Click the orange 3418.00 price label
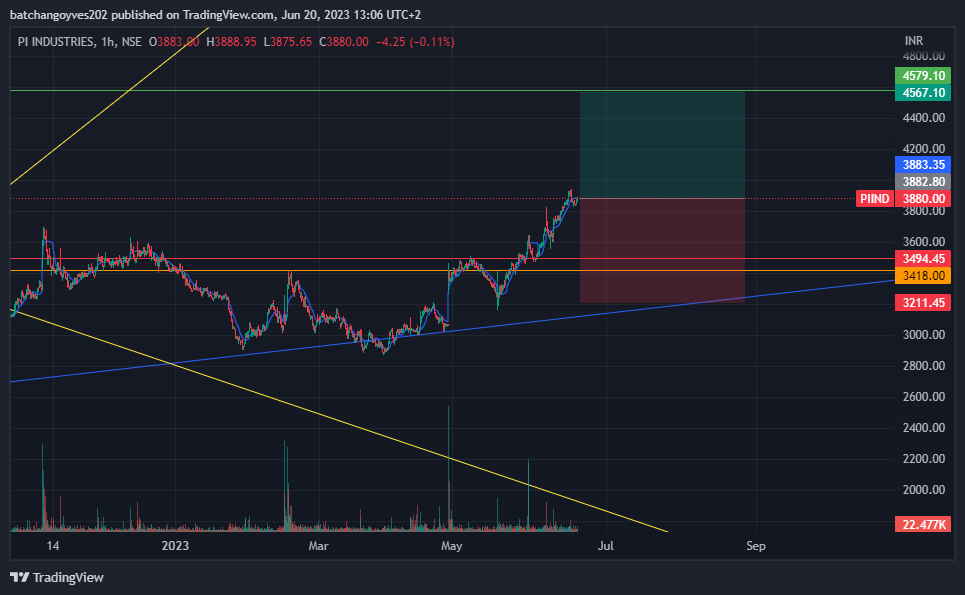This screenshot has width=965, height=595. point(923,276)
